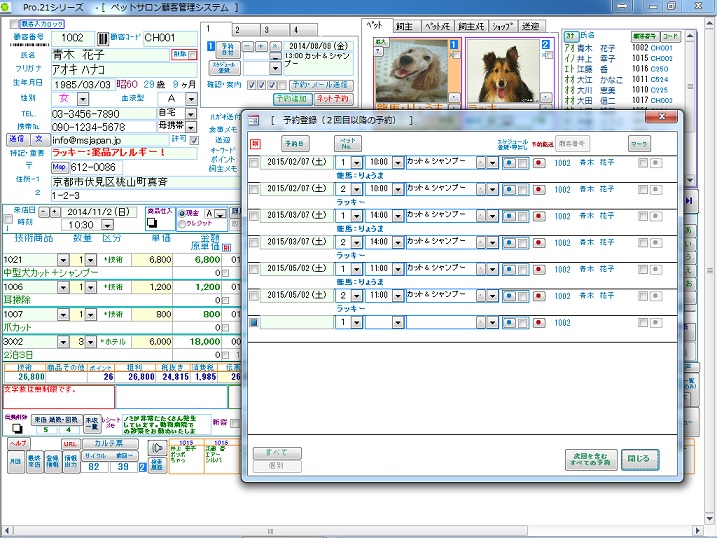717x538 pixels.
Task: Click the plus button in reservation tab 1
Action: [x=261, y=46]
